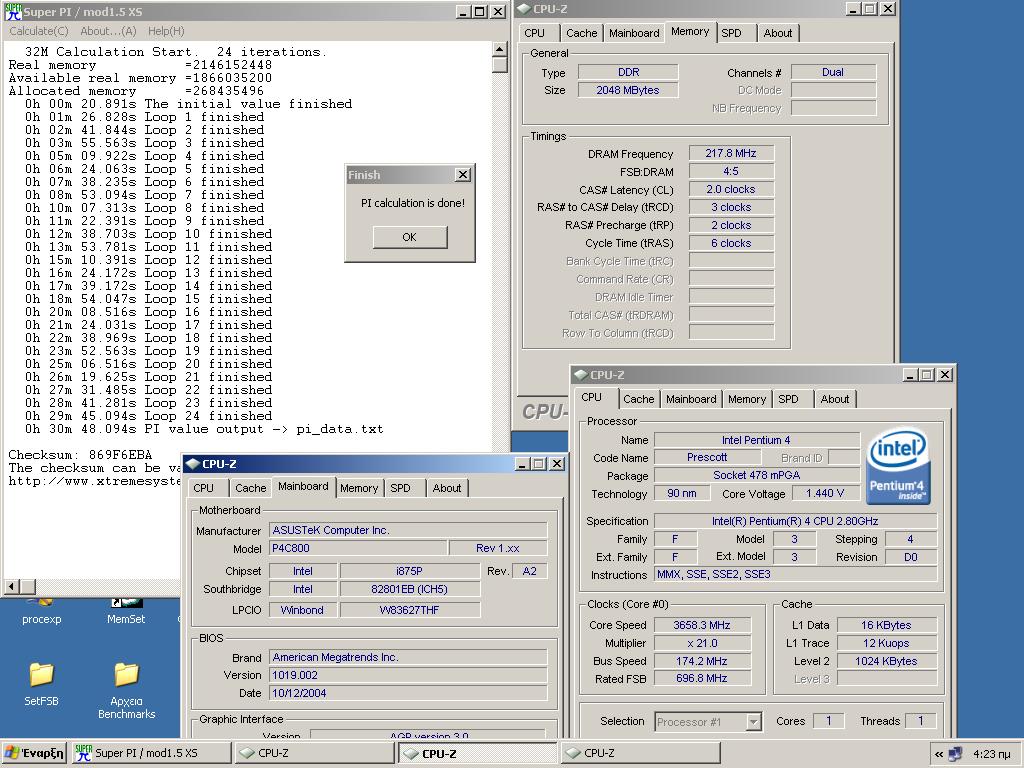Screen dimensions: 1024x768
Task: Select Cache tab in memory CPU-Z window
Action: pos(581,33)
